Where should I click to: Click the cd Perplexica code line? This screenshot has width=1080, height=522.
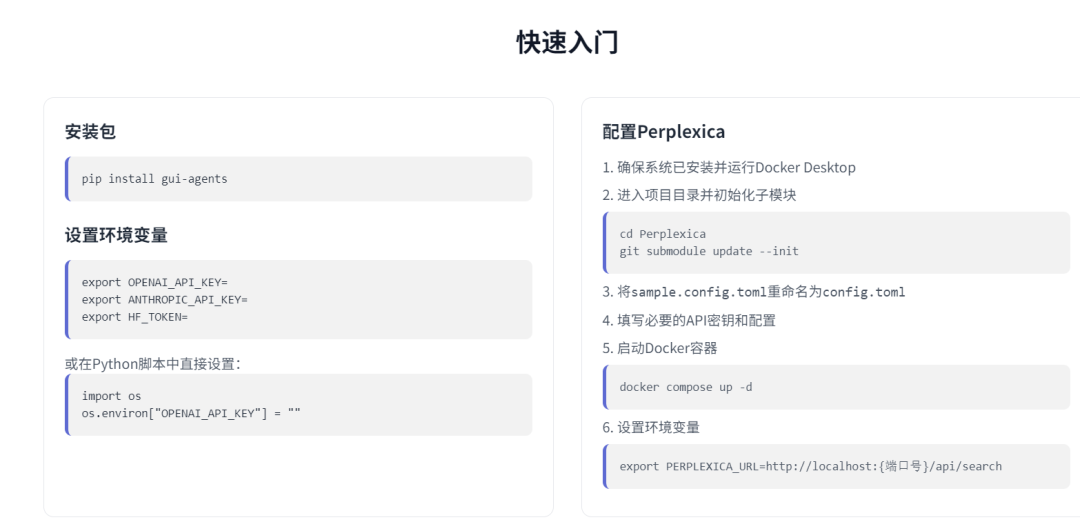(x=663, y=234)
